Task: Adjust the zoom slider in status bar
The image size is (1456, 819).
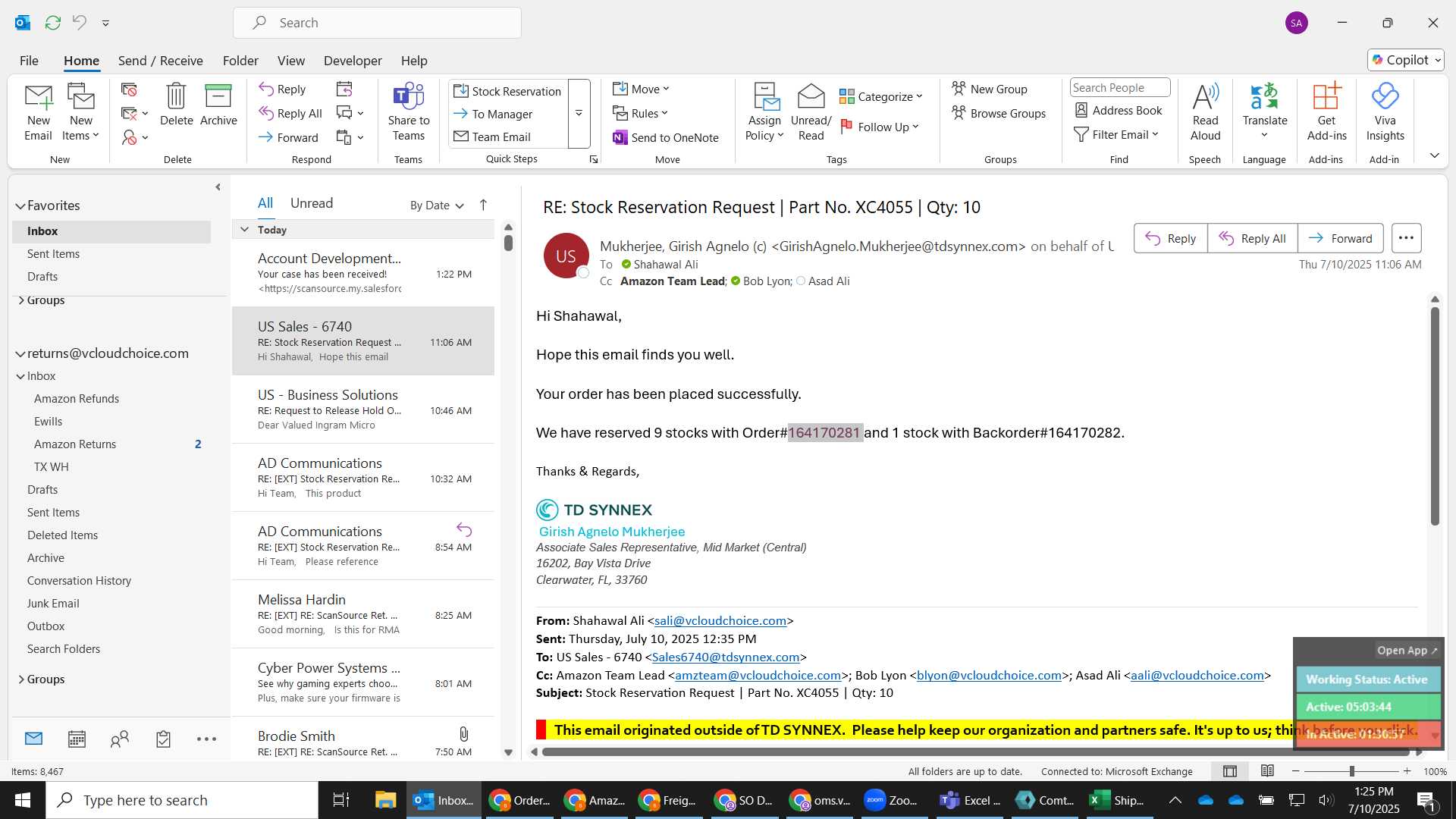Action: pyautogui.click(x=1351, y=771)
